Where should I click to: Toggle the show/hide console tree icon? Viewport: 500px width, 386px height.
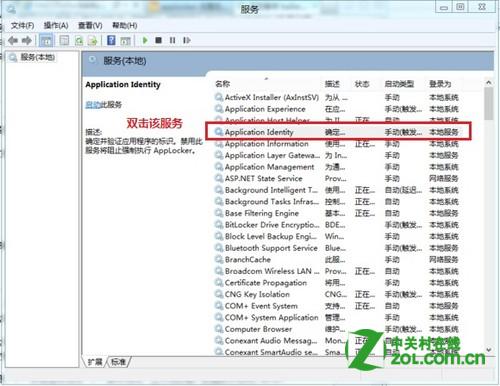click(46, 41)
